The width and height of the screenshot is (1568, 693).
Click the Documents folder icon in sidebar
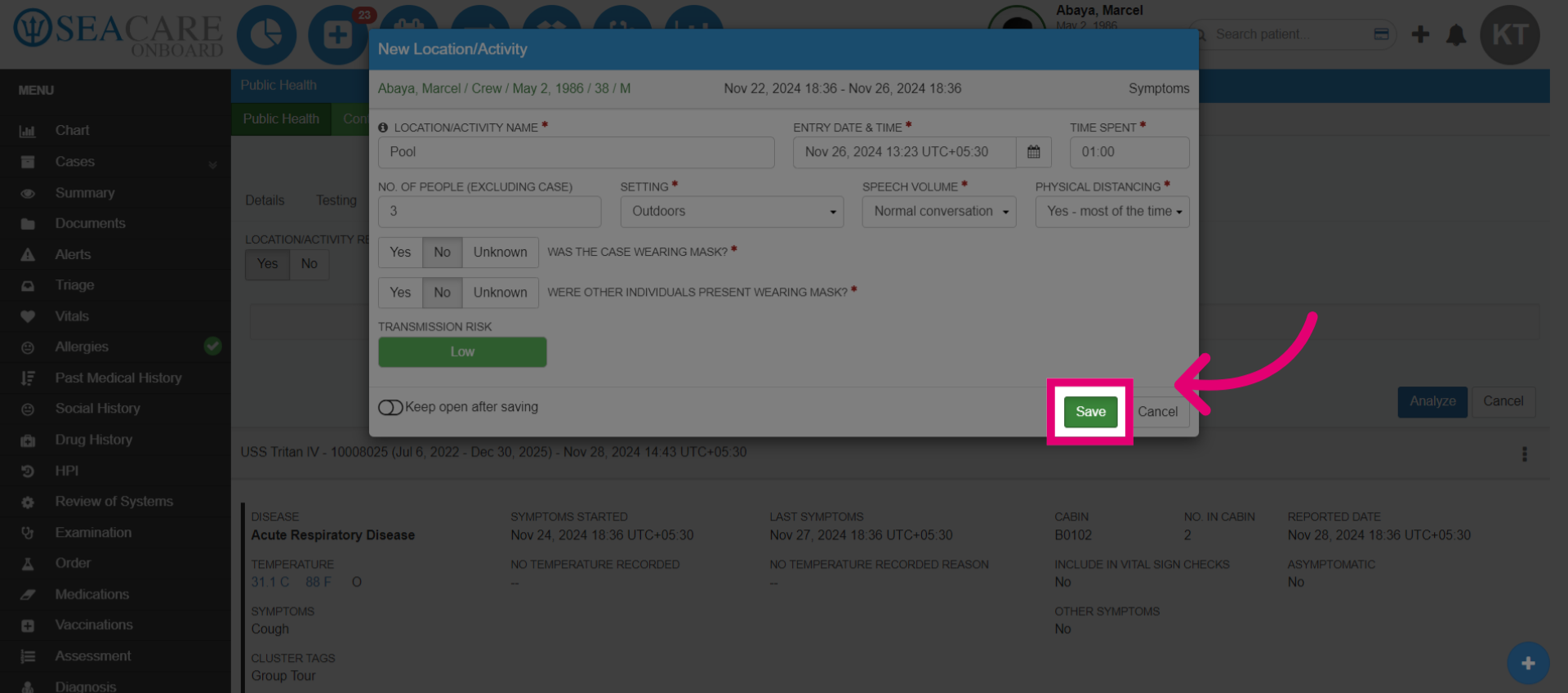(28, 224)
